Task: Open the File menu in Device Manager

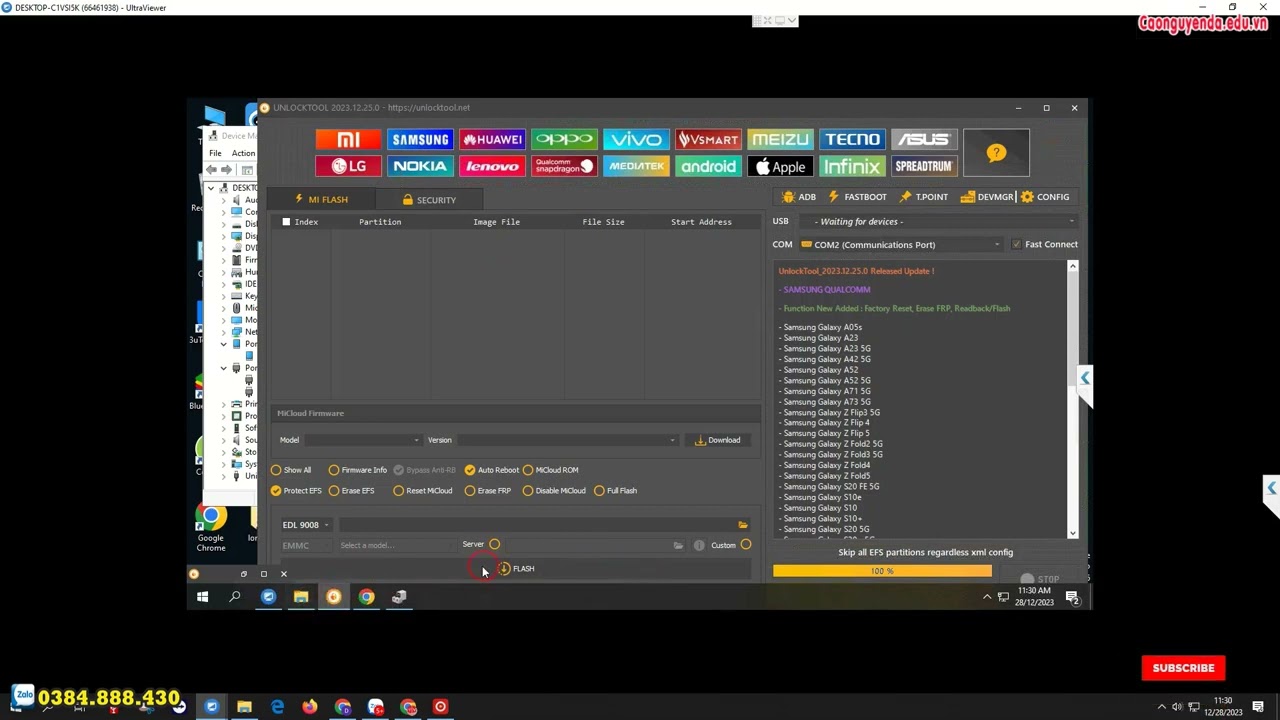Action: pos(215,153)
